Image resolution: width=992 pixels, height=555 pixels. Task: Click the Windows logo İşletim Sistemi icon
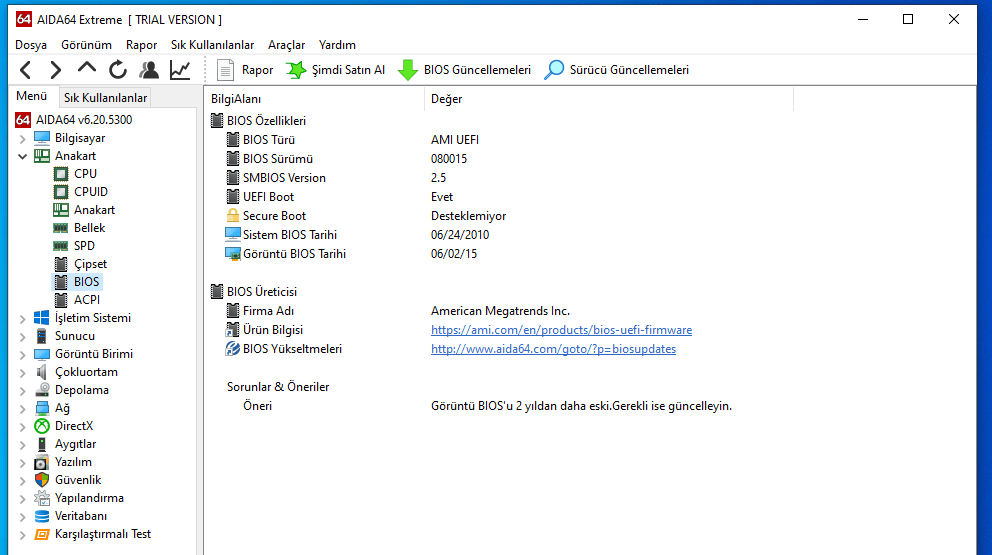[x=42, y=318]
